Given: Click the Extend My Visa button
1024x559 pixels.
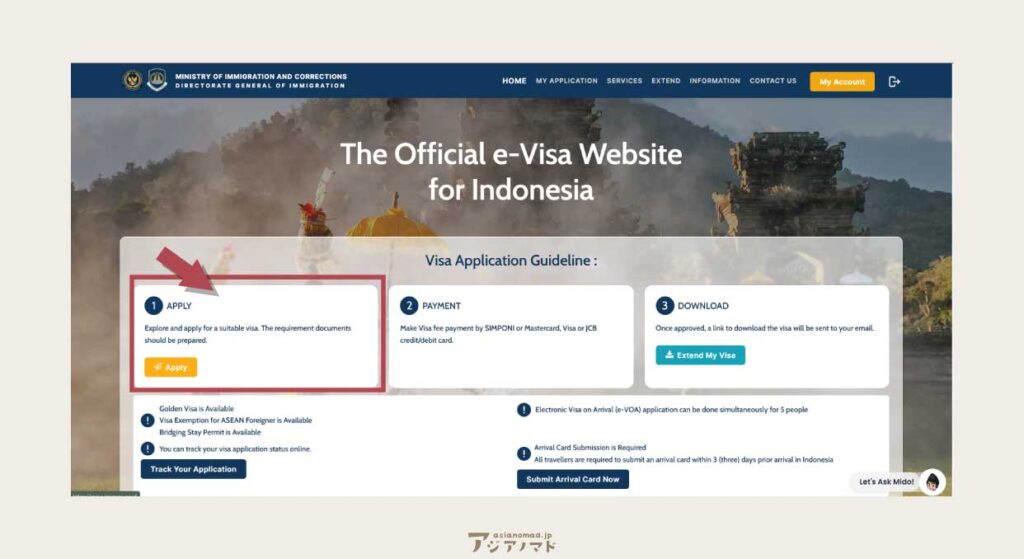Looking at the screenshot, I should (x=700, y=355).
